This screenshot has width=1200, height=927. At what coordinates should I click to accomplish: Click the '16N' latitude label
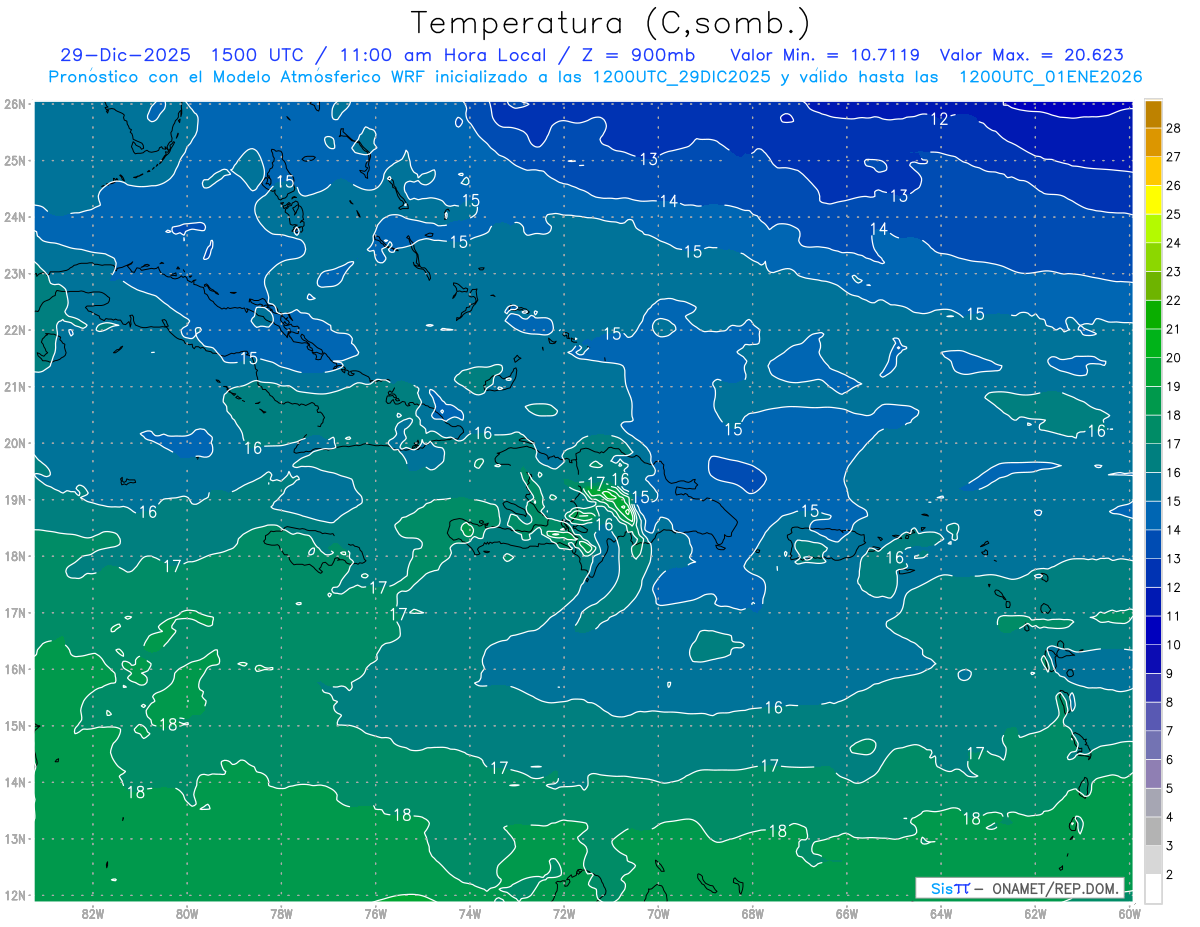point(15,669)
